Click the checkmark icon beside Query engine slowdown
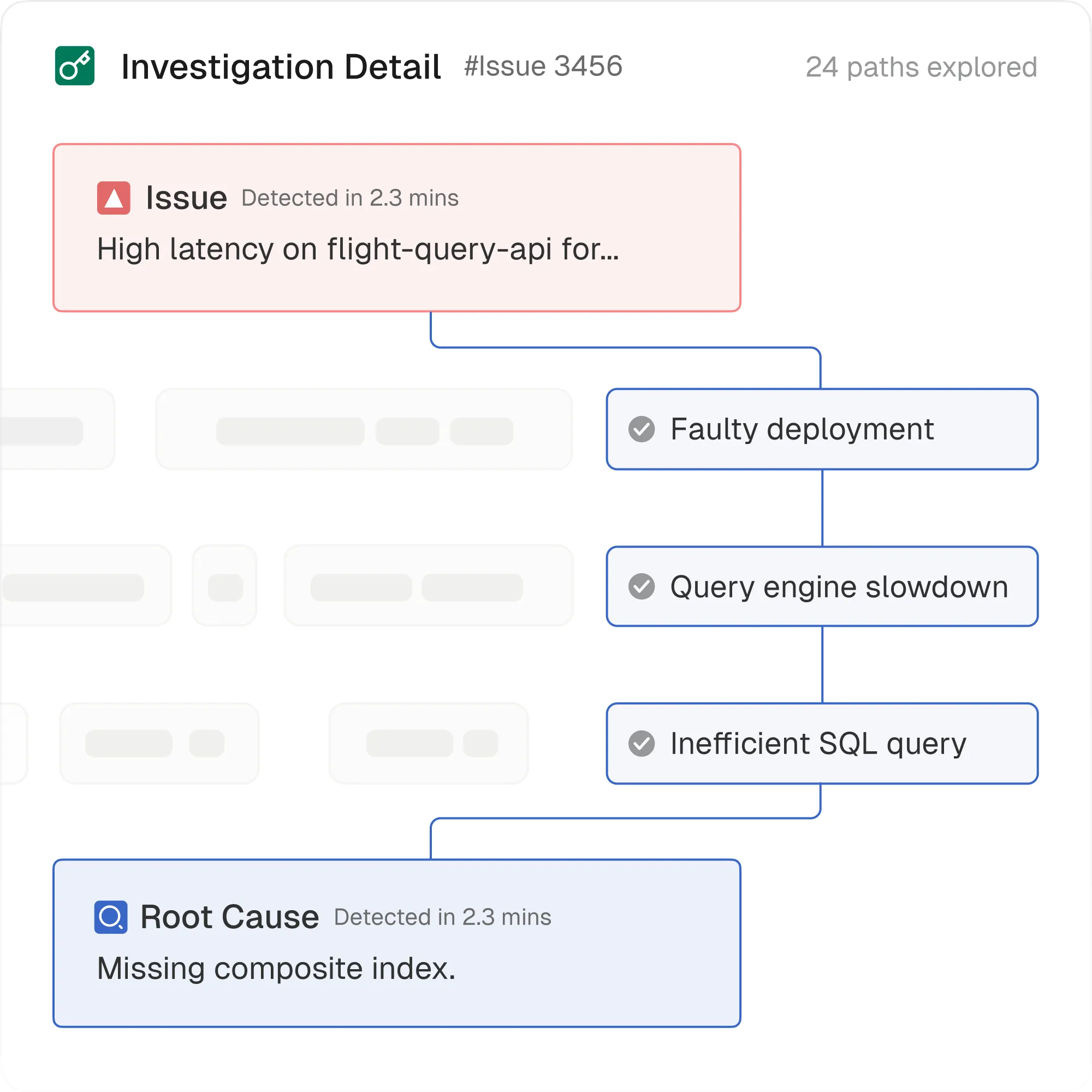The image size is (1092, 1092). [x=642, y=587]
